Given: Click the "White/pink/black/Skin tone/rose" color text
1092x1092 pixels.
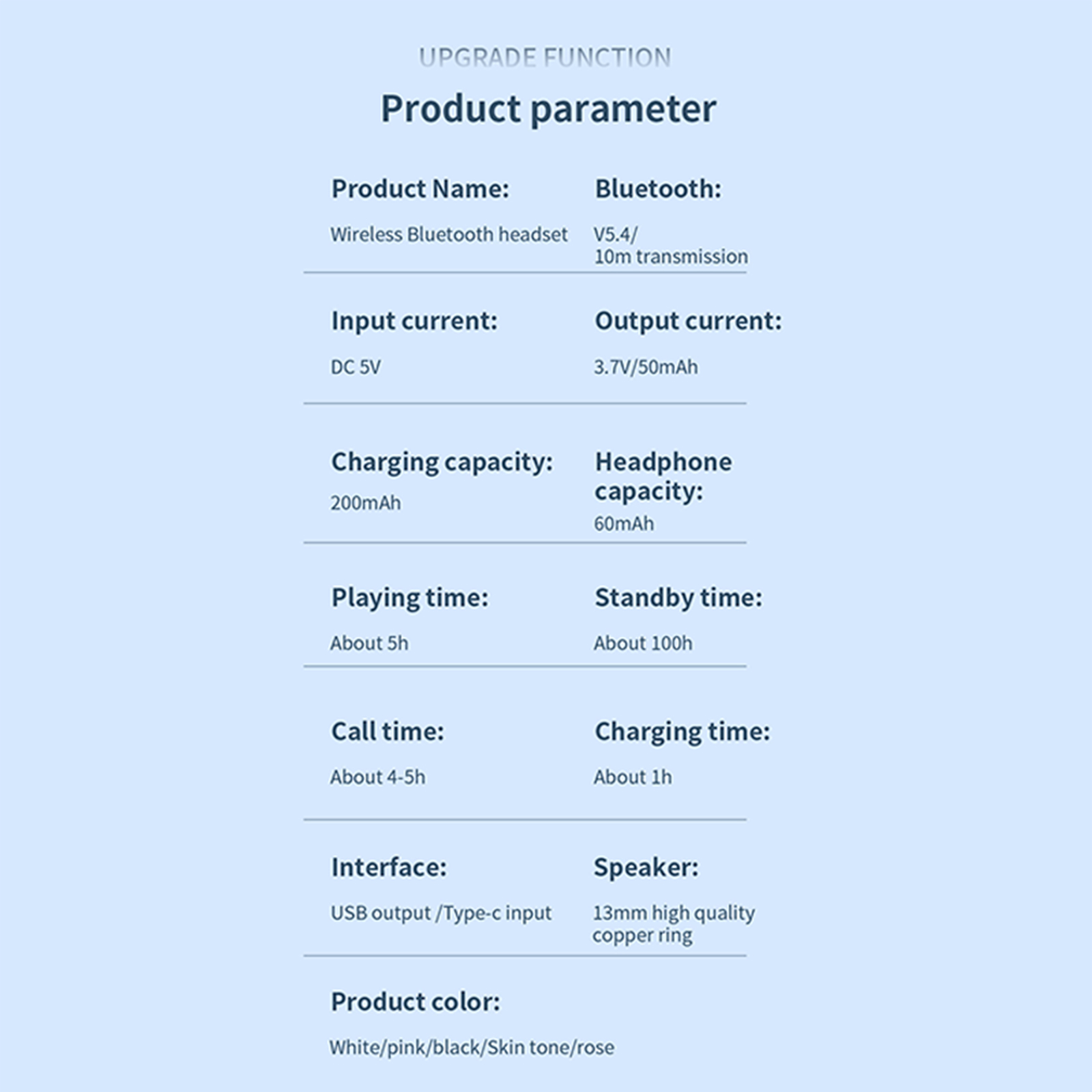Looking at the screenshot, I should (x=472, y=1048).
